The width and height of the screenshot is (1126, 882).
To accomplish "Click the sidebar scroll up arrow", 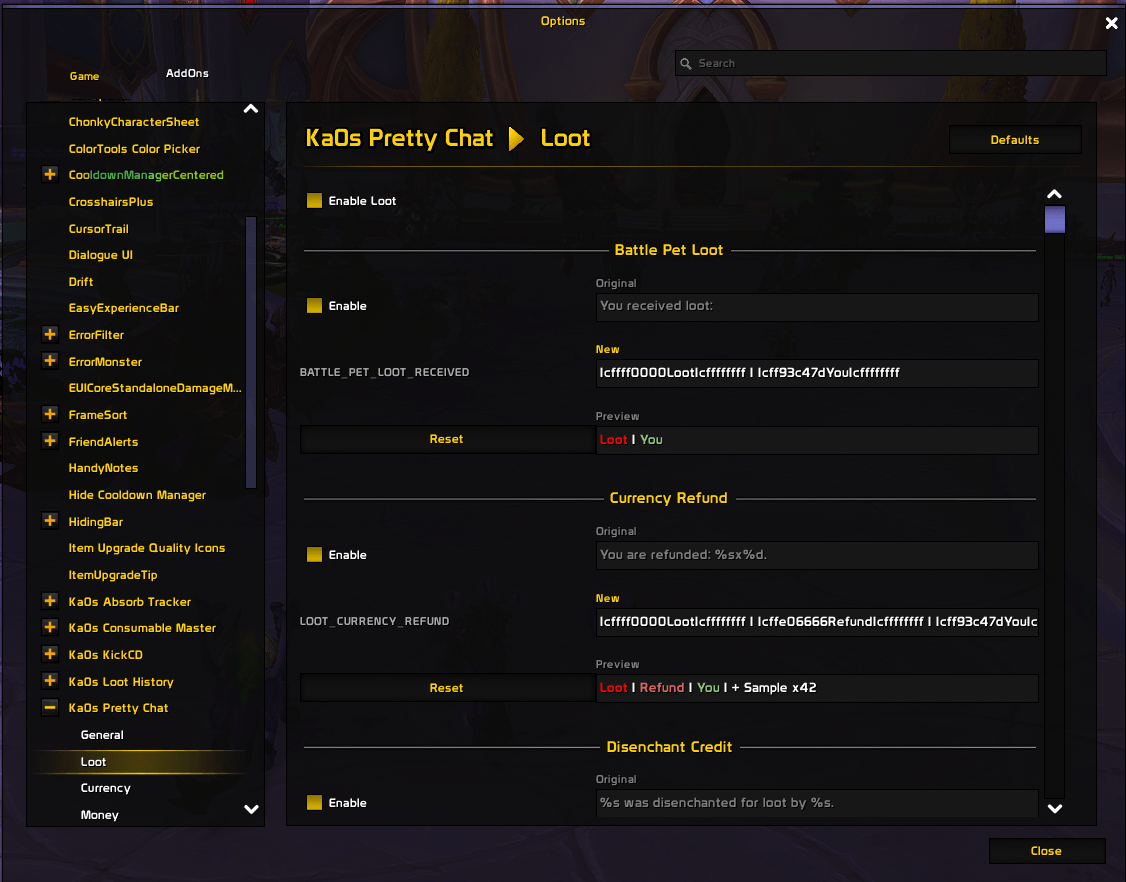I will (251, 109).
